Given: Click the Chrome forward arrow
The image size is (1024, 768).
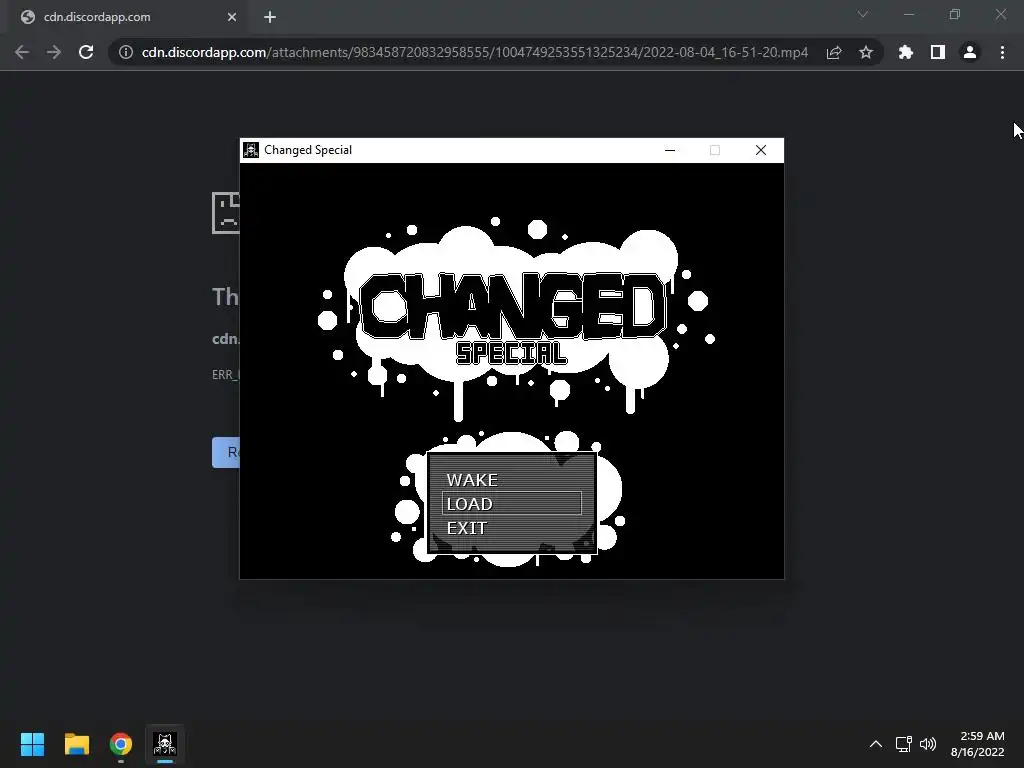Looking at the screenshot, I should click(54, 52).
